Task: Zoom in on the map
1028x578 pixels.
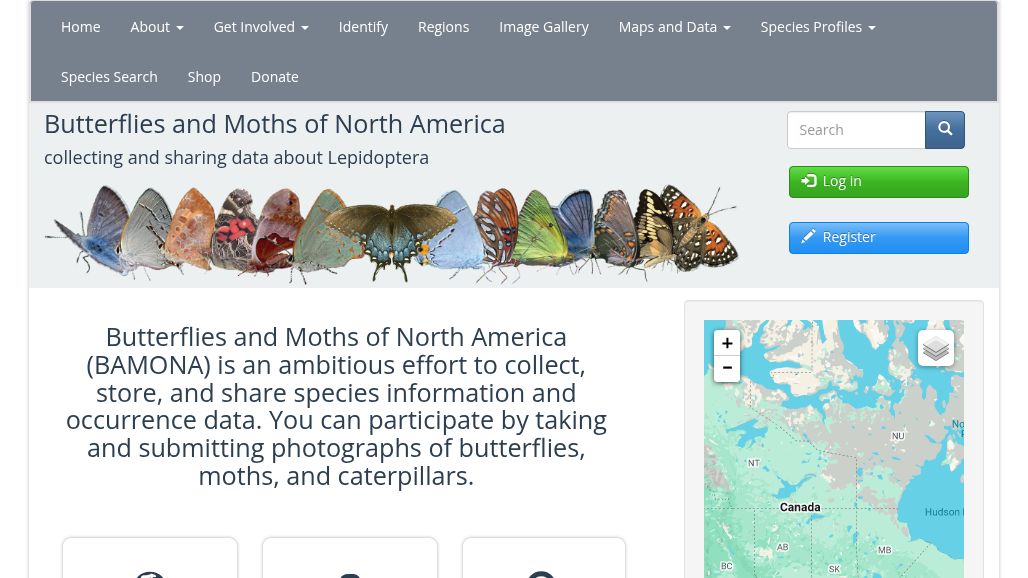Action: (x=727, y=343)
